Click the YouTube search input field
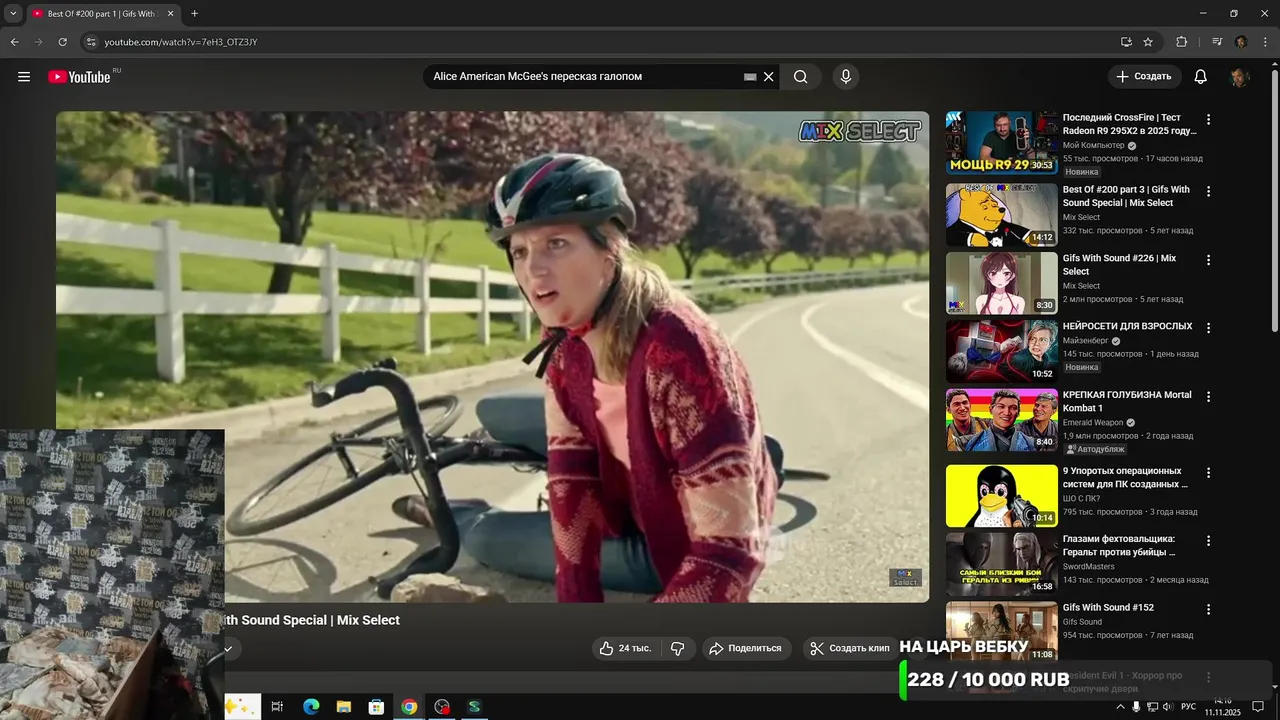Screen dimensions: 1280x720 click(585, 77)
